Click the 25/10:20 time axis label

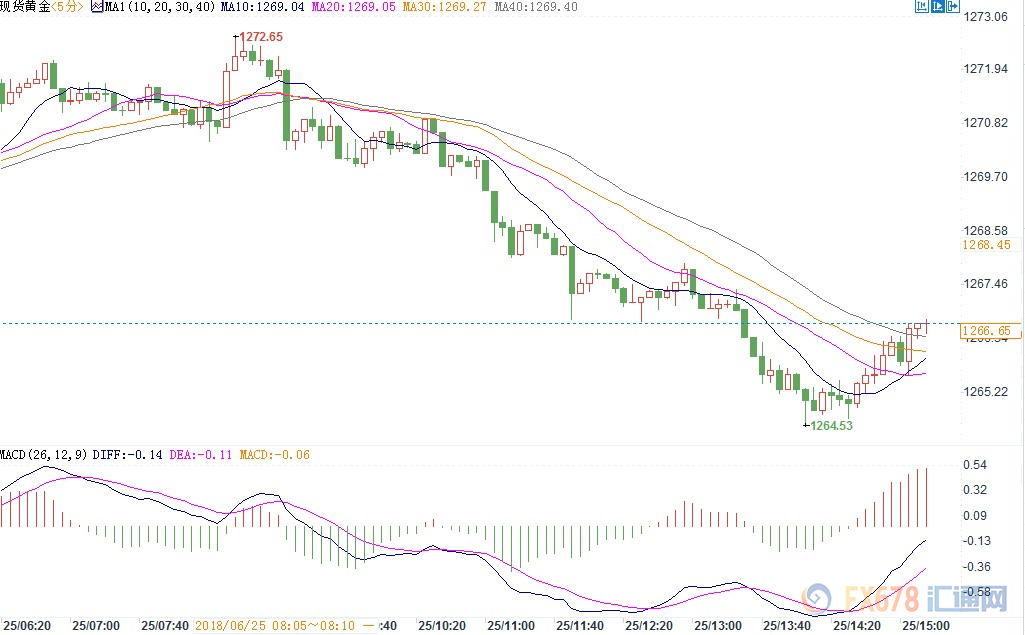pos(442,626)
